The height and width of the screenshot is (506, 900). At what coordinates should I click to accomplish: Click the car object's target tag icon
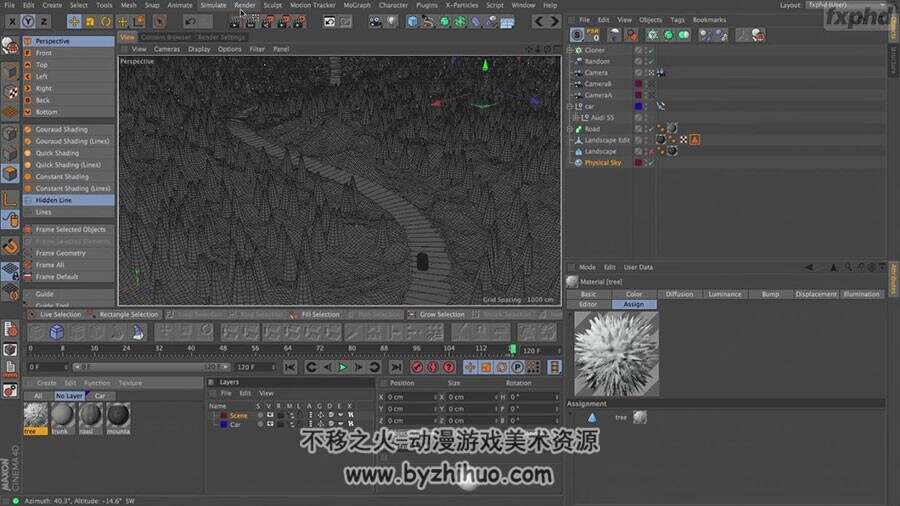click(x=661, y=106)
